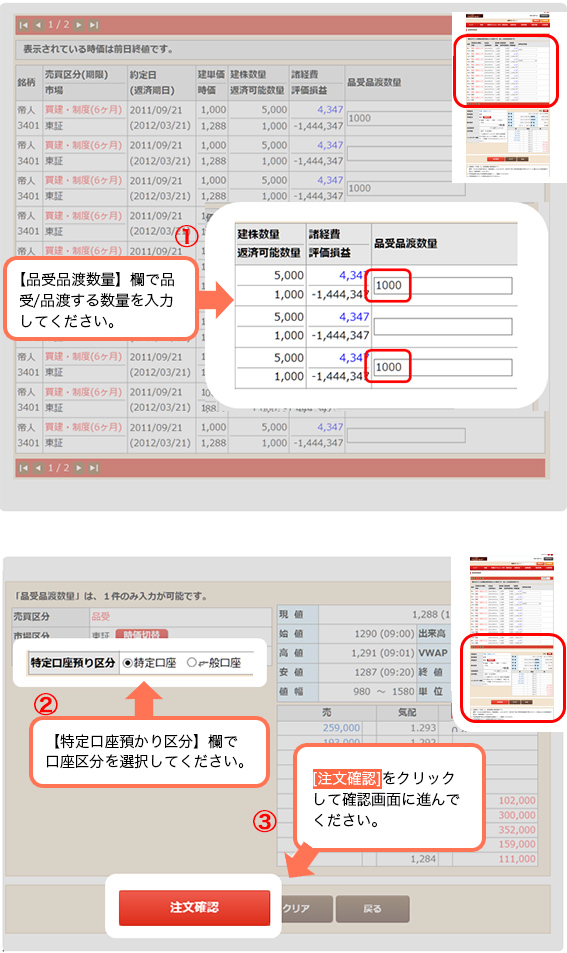Image resolution: width=567 pixels, height=953 pixels.
Task: Go to first page in top pager
Action: [x=24, y=25]
